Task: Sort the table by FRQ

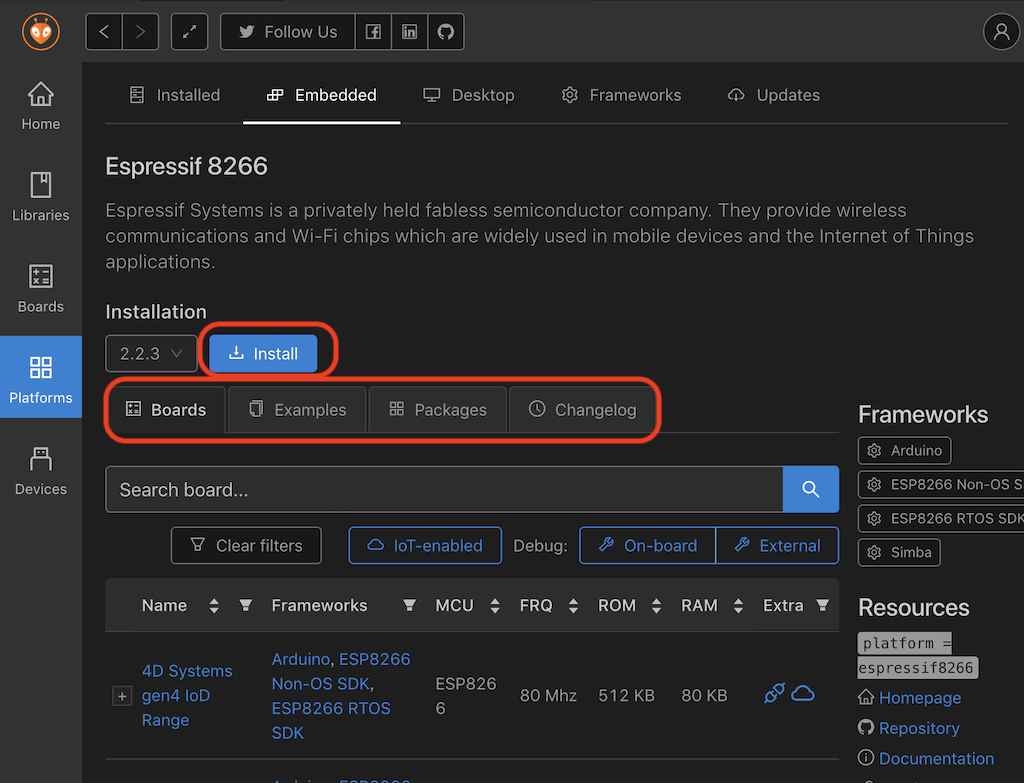Action: (573, 605)
